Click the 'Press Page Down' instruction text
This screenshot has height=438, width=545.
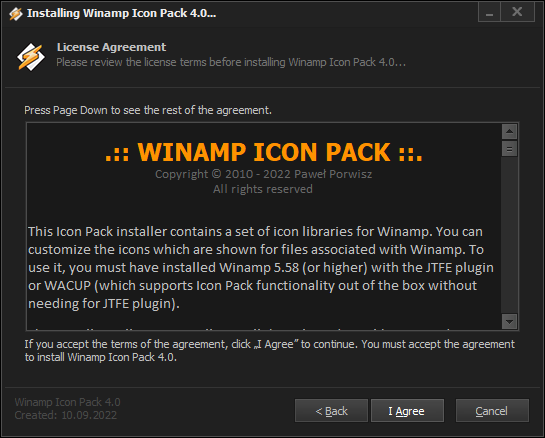click(148, 110)
